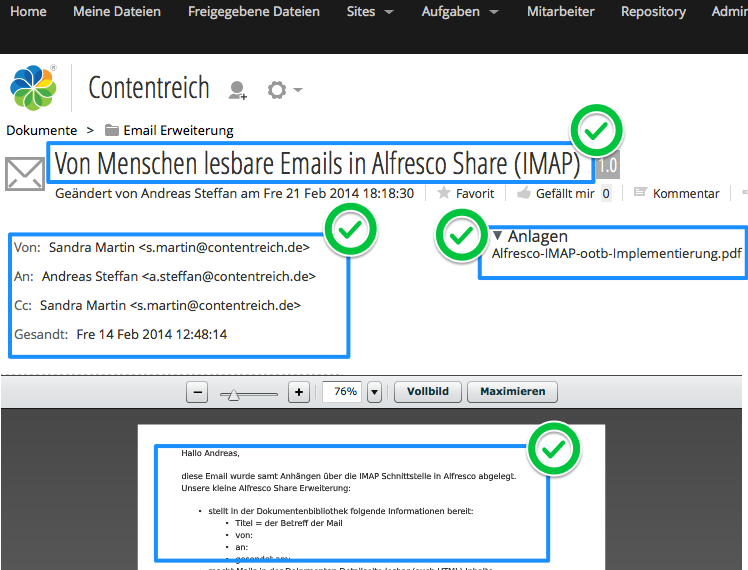
Task: Mark document as Favorit with star
Action: point(444,193)
